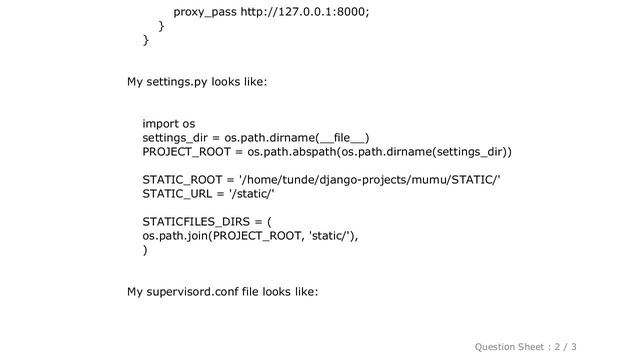Viewport: 640px width, 360px height.
Task: Click the outer closing brace of nginx config
Action: pos(146,40)
